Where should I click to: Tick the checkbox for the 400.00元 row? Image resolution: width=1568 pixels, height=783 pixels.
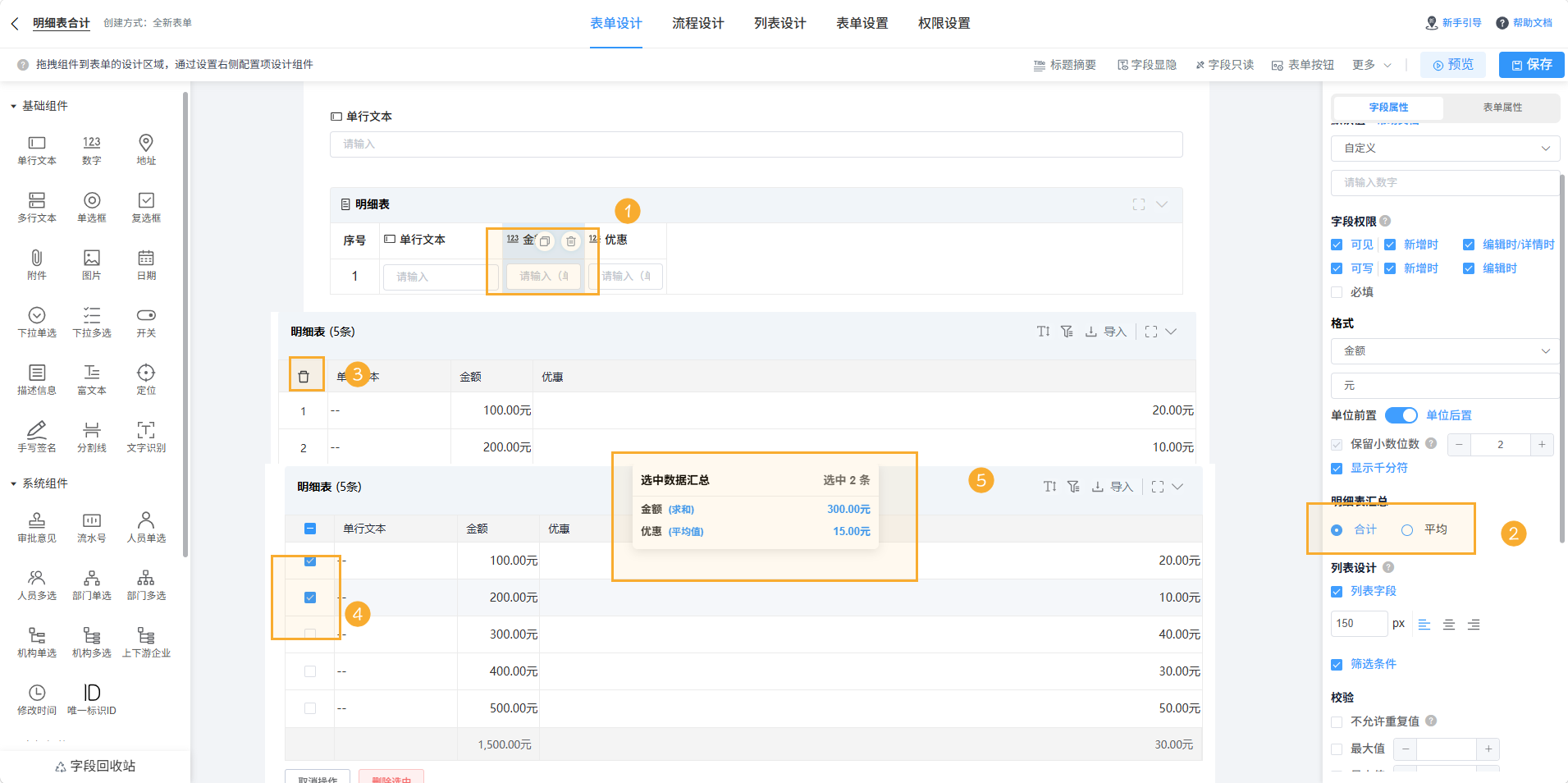pos(310,671)
